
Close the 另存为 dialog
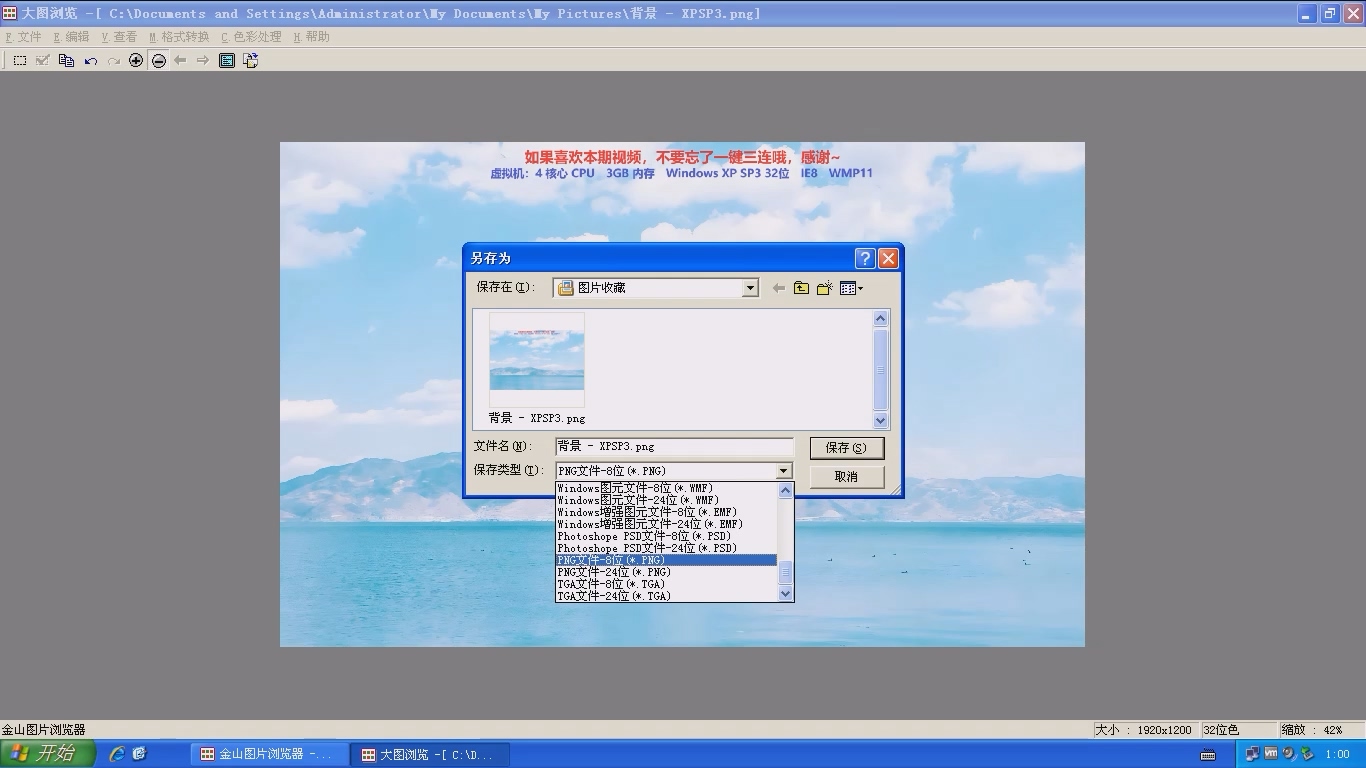(888, 258)
